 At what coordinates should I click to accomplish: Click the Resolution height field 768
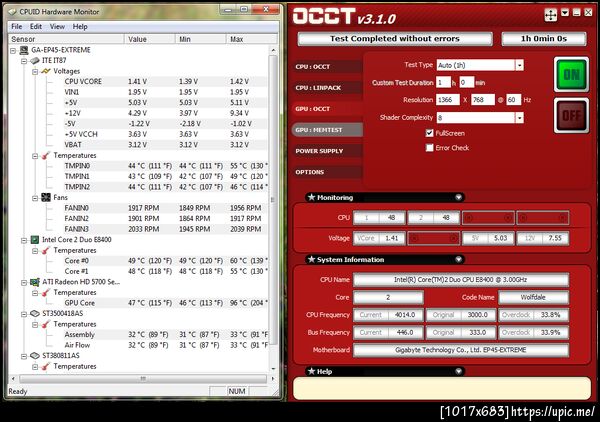coord(483,100)
